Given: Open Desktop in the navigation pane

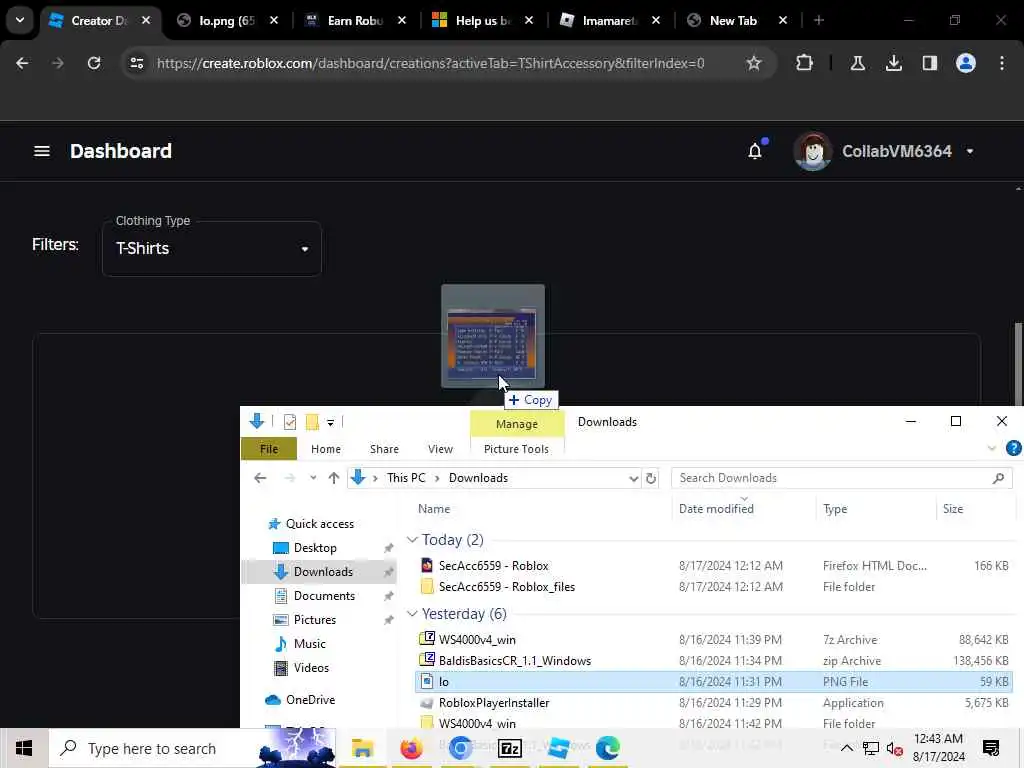Looking at the screenshot, I should [315, 548].
